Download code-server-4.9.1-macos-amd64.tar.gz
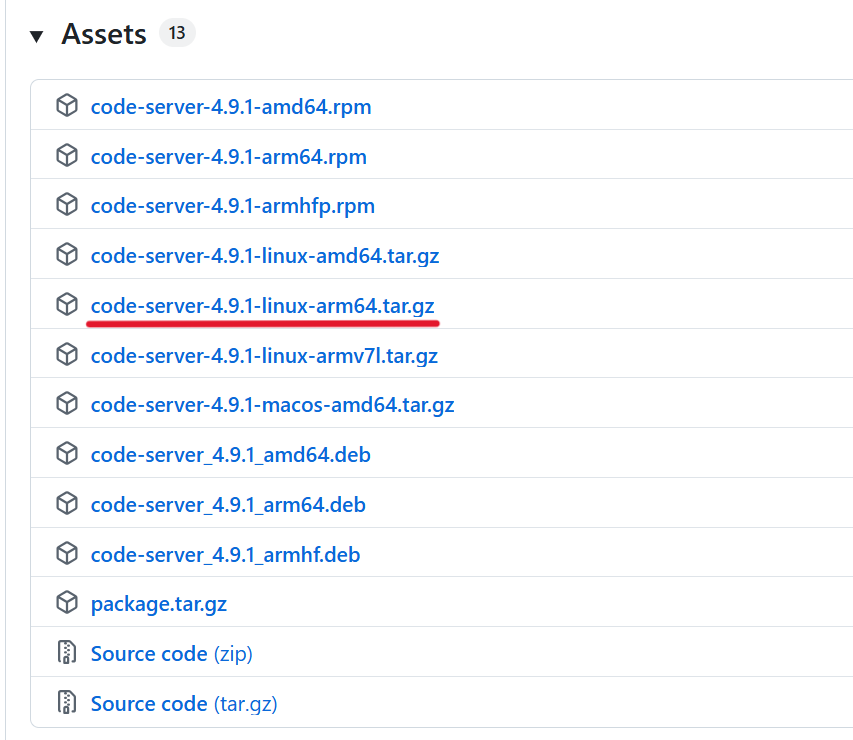The image size is (853, 740). point(272,405)
